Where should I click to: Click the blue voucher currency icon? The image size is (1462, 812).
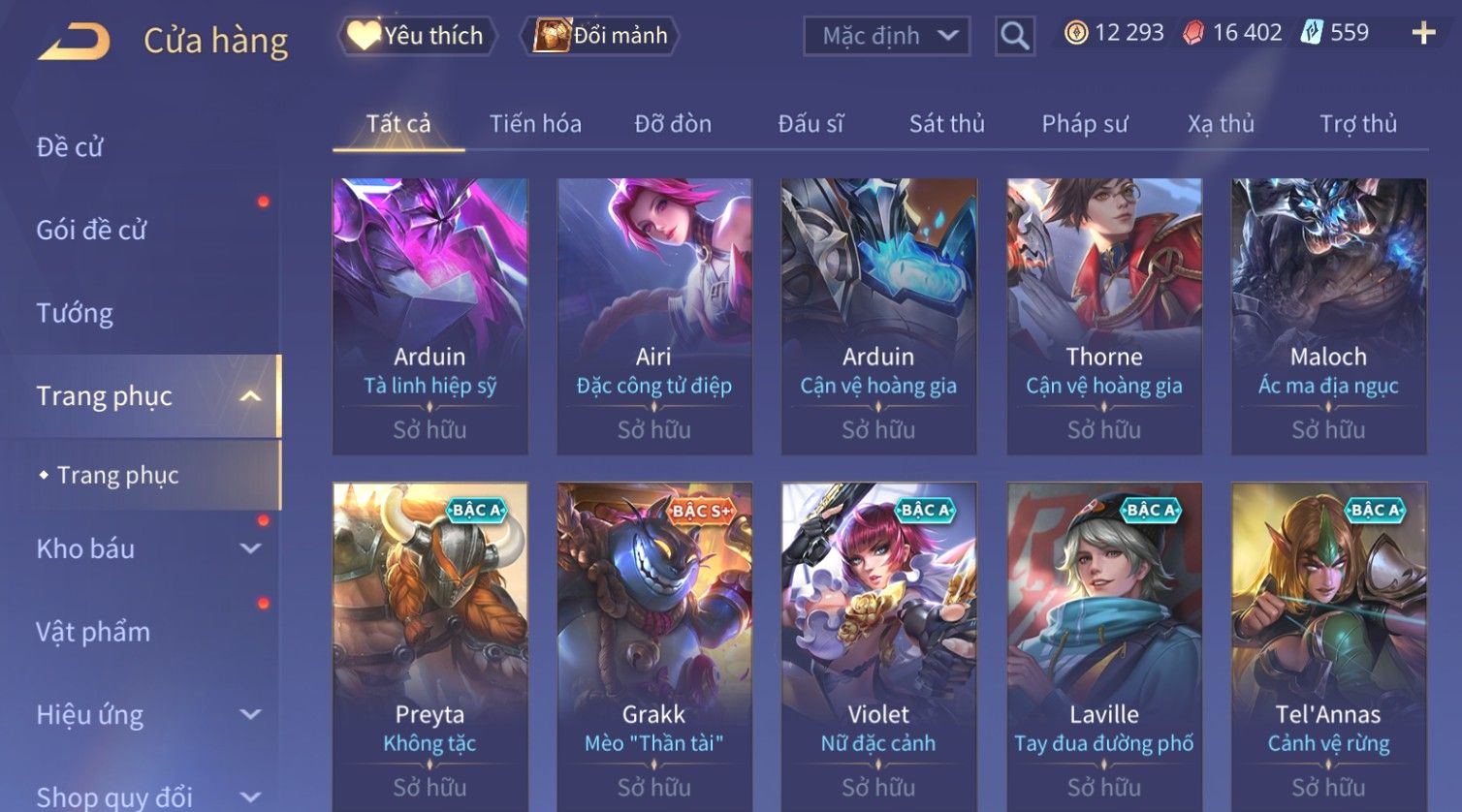[x=1312, y=33]
